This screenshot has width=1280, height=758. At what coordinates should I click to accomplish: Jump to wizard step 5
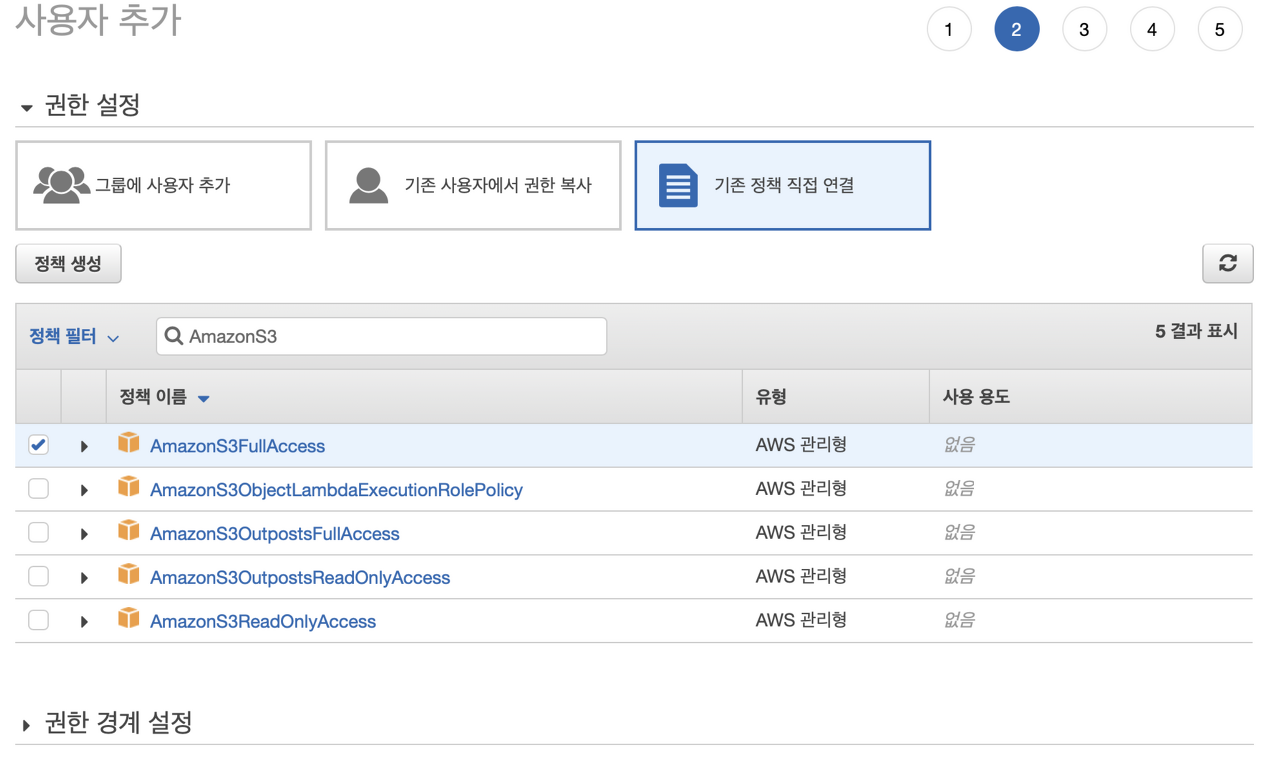[1220, 29]
